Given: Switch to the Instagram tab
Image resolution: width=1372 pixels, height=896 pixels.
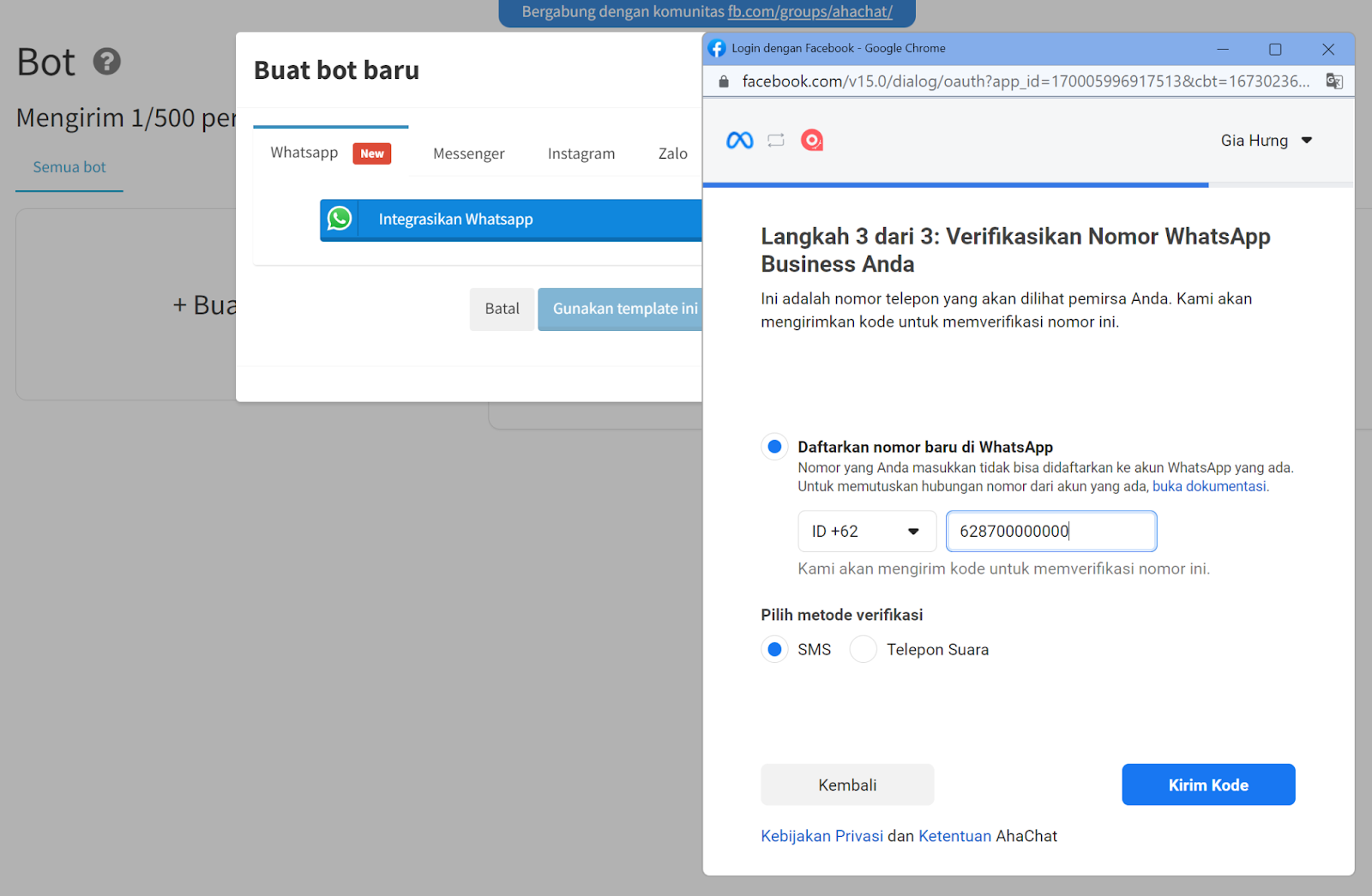Looking at the screenshot, I should tap(581, 153).
